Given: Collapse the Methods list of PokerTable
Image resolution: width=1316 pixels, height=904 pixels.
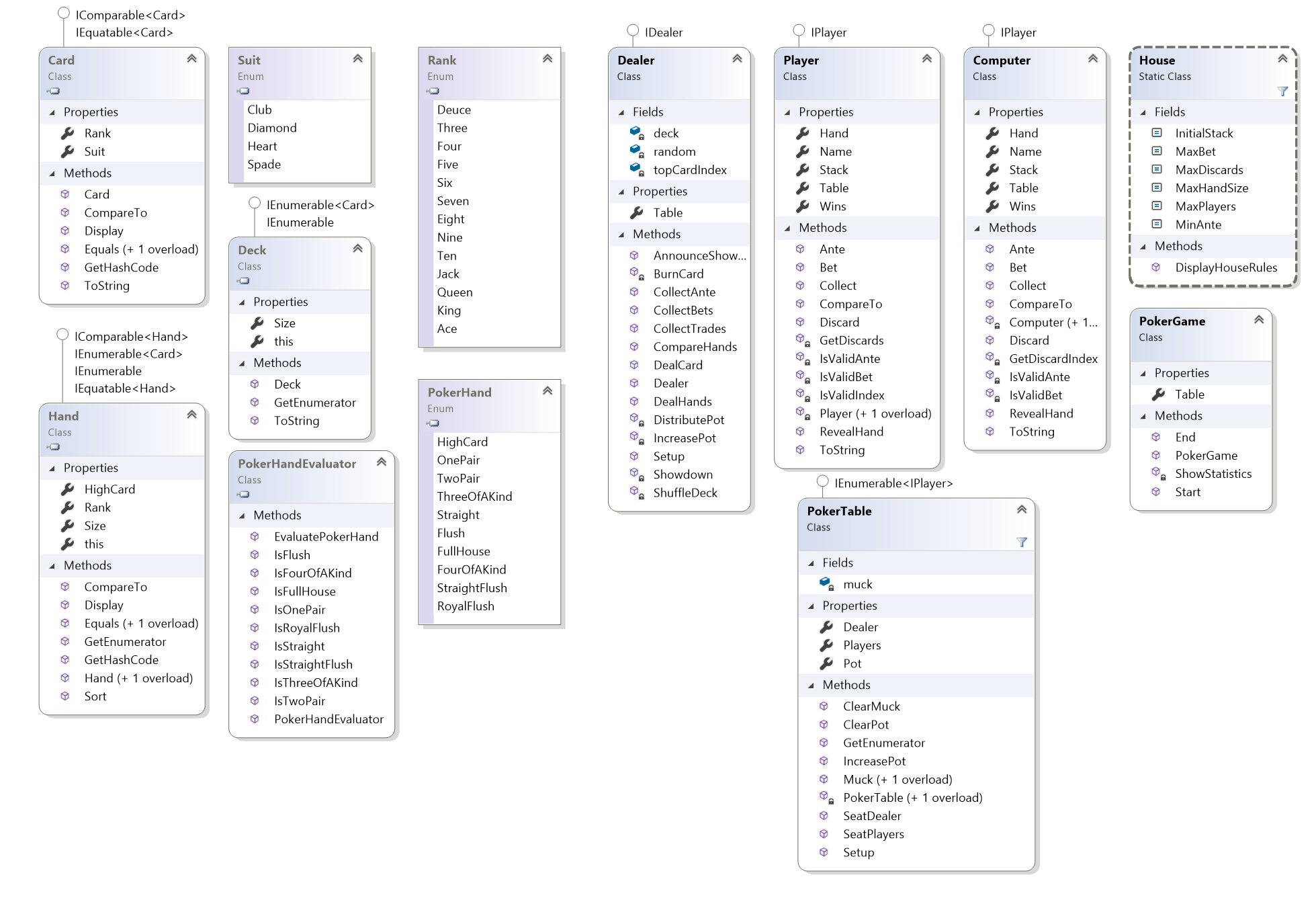Looking at the screenshot, I should (x=811, y=685).
